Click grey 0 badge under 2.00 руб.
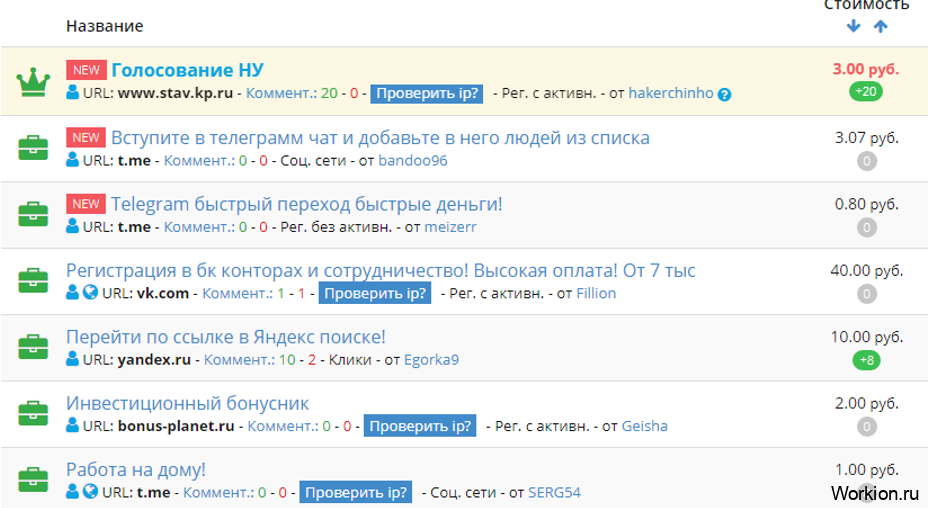Screen dimensions: 928x508 (x=867, y=426)
